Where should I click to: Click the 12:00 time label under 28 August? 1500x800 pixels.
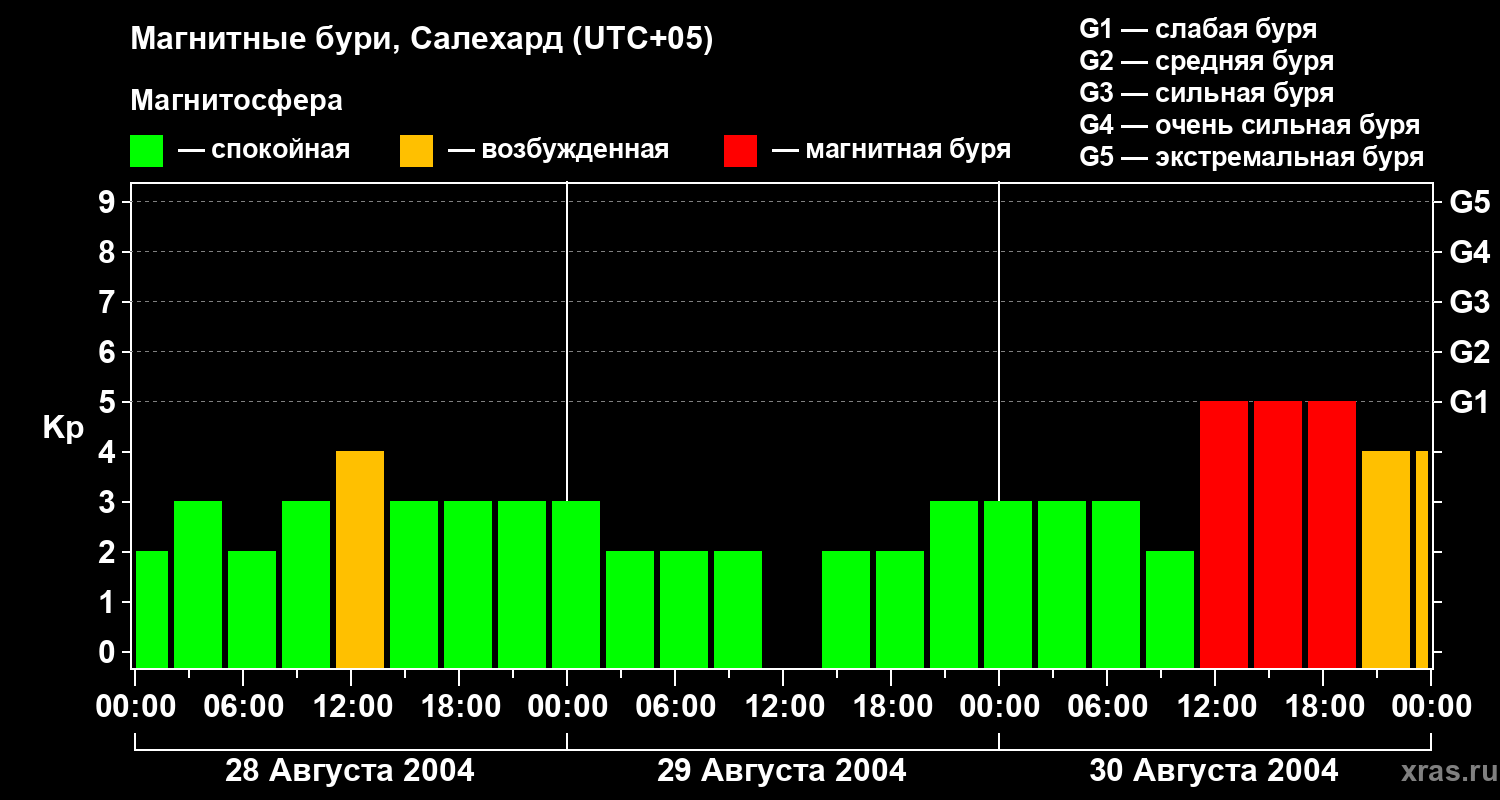(x=352, y=707)
